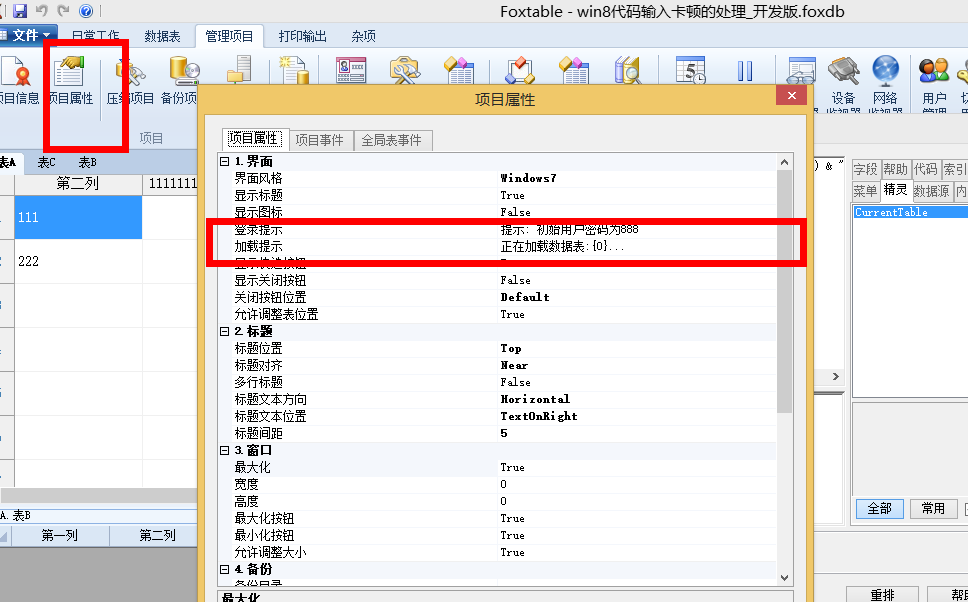Click the table-with-shapes icon beside the books icon
This screenshot has height=602, width=968.
click(574, 69)
